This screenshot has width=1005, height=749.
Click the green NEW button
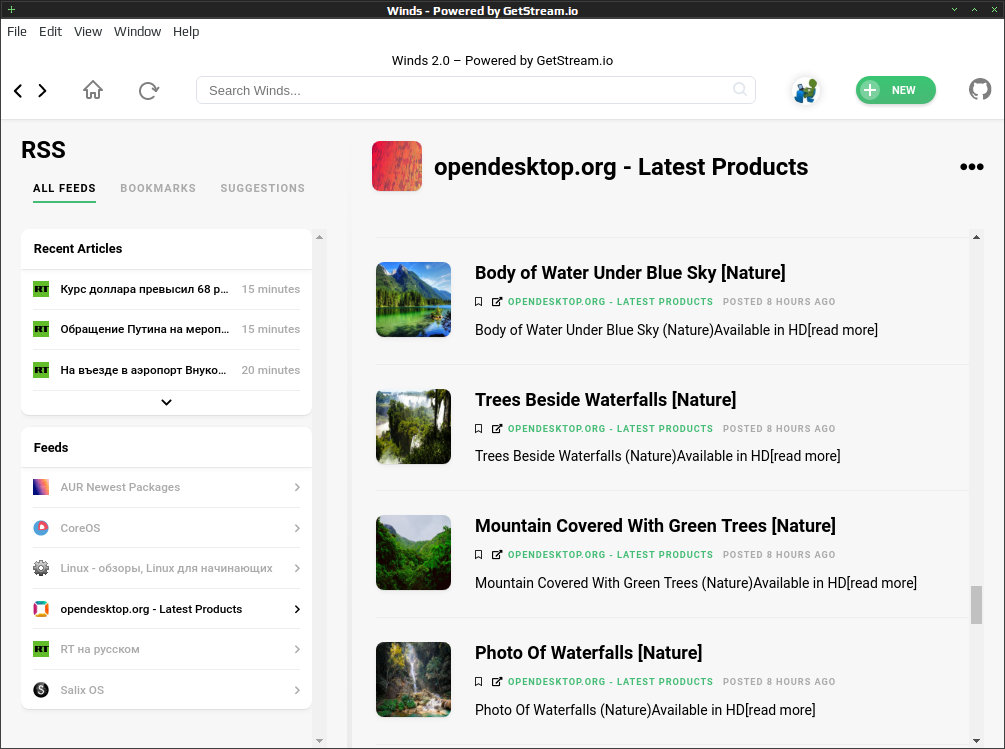[x=895, y=90]
